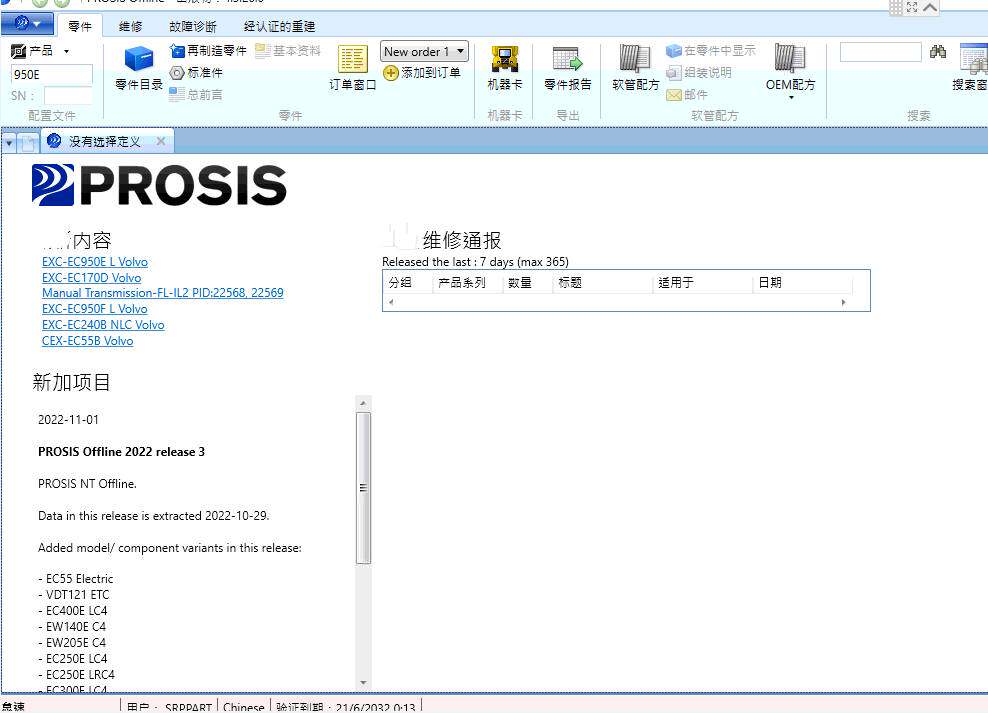Switch to the 维修 ribbon tab
Image resolution: width=988 pixels, height=713 pixels.
(130, 26)
